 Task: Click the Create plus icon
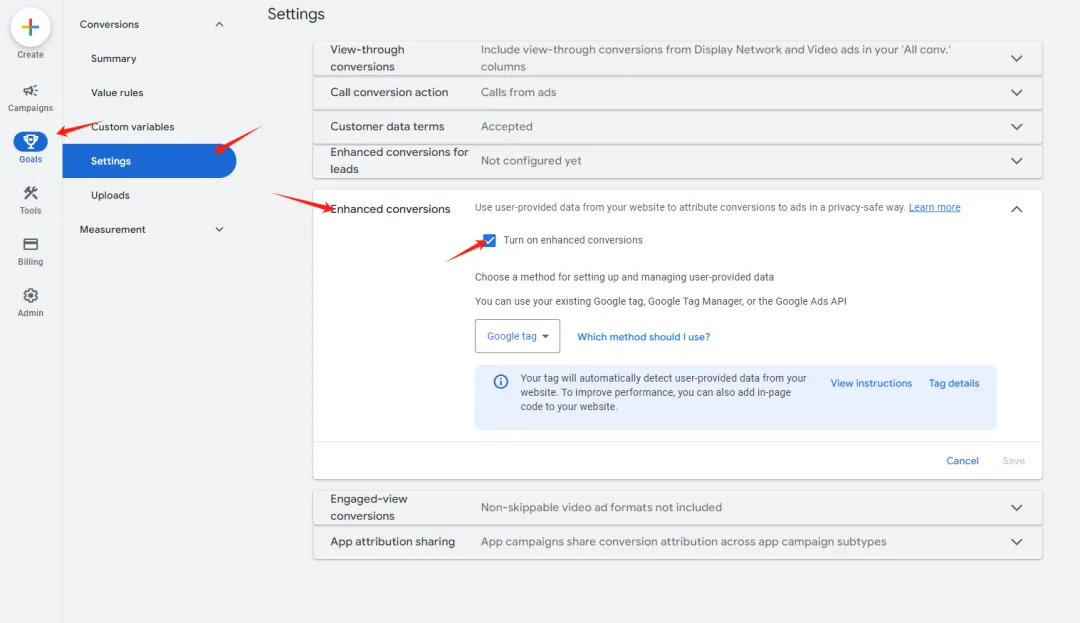point(30,28)
